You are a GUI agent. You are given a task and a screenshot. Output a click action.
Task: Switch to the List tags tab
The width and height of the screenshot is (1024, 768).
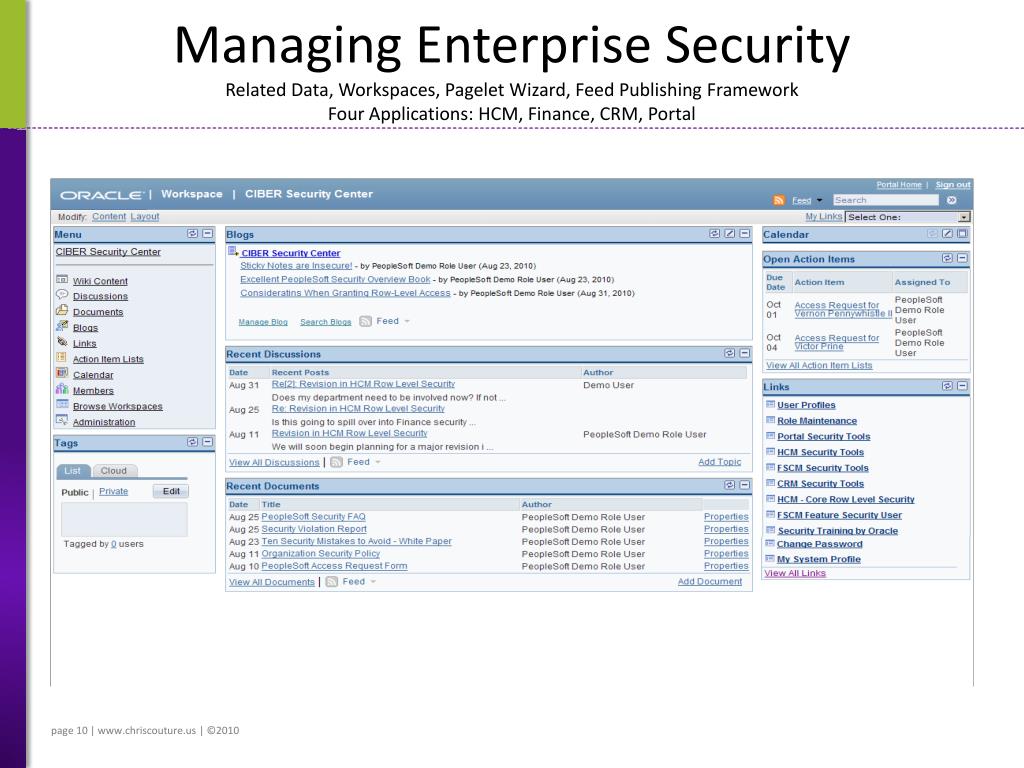click(x=72, y=471)
